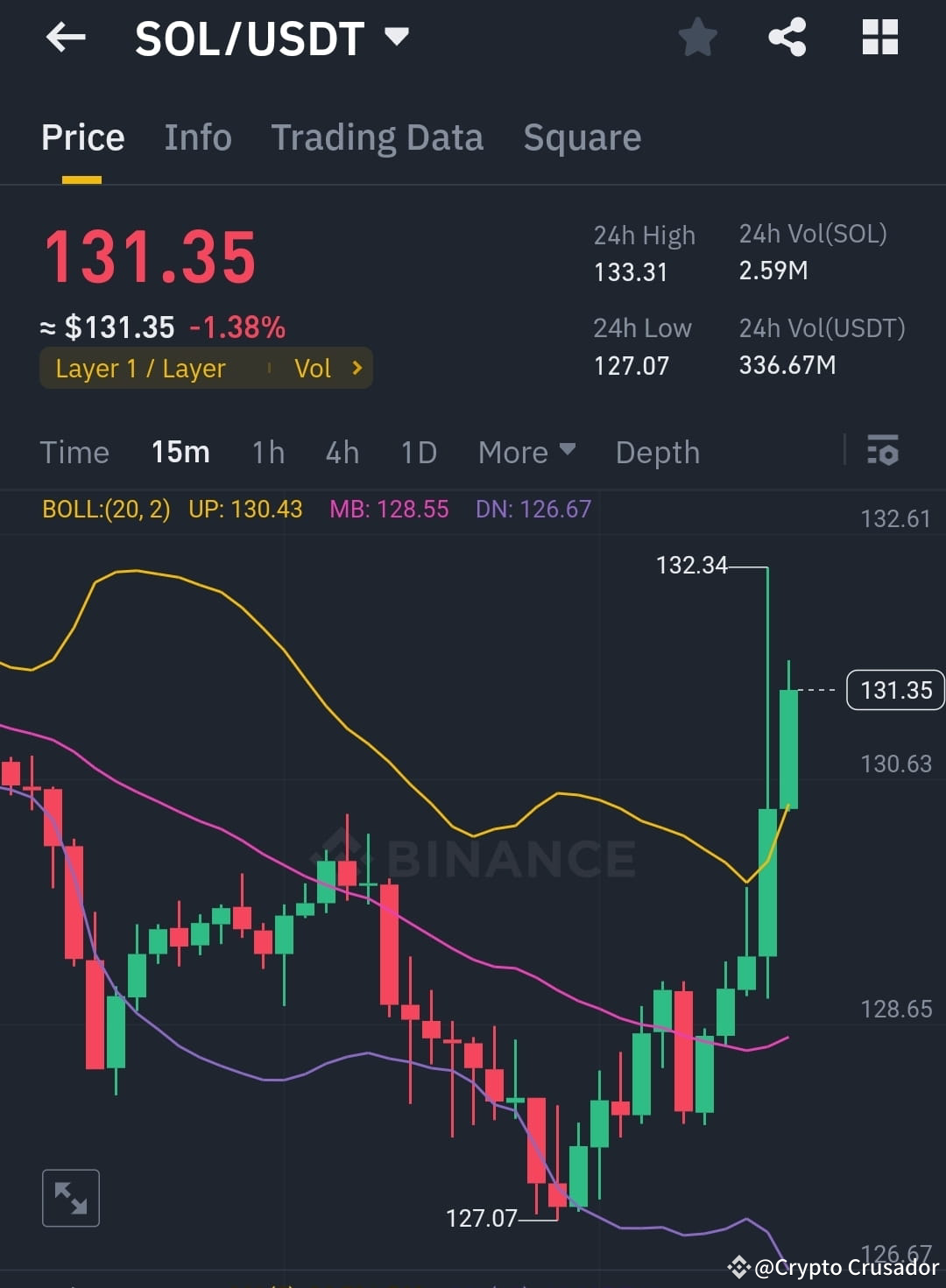Open the Depth view
946x1288 pixels.
[x=657, y=452]
